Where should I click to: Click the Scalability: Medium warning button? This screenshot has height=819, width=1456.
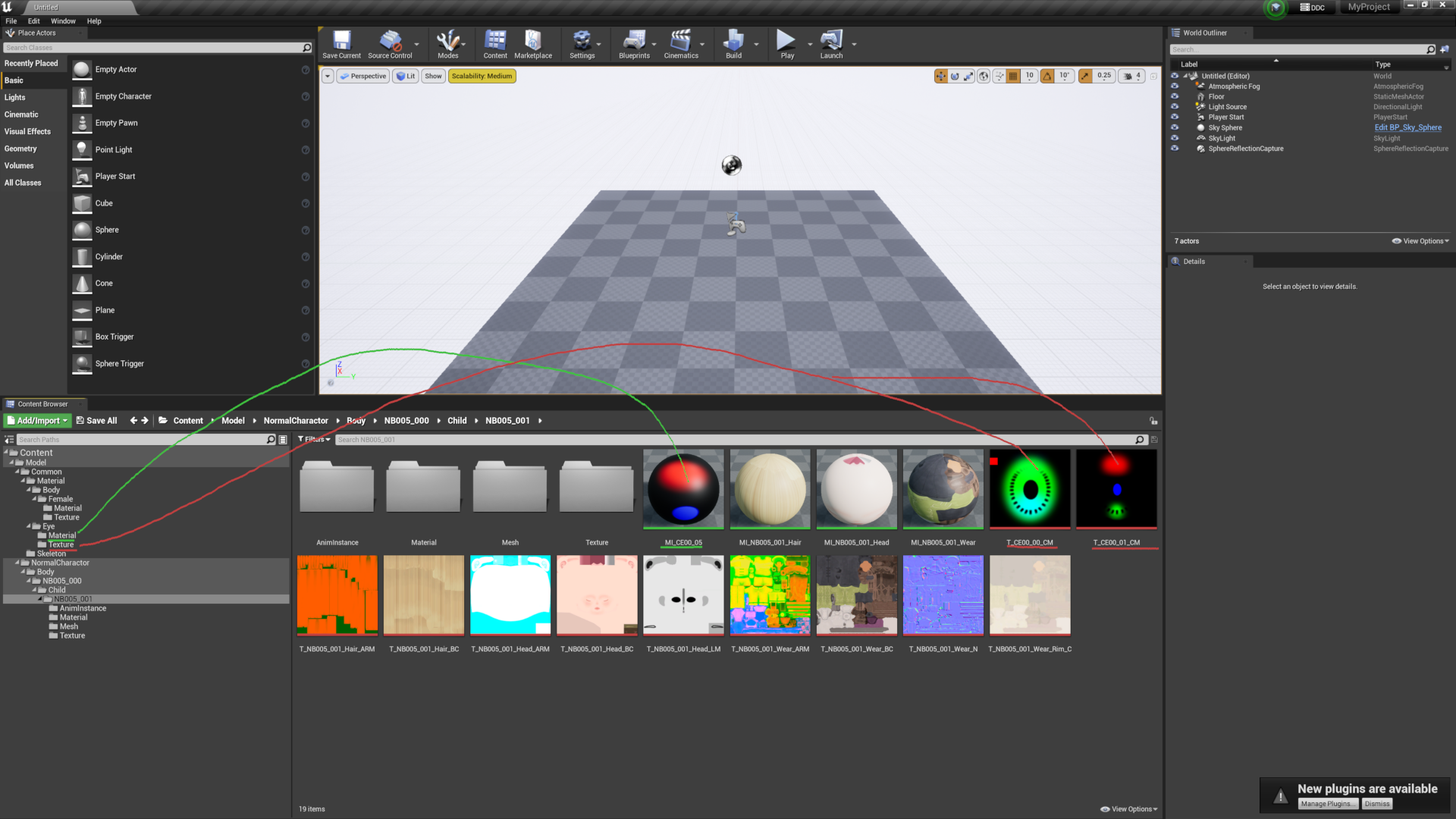pyautogui.click(x=482, y=76)
